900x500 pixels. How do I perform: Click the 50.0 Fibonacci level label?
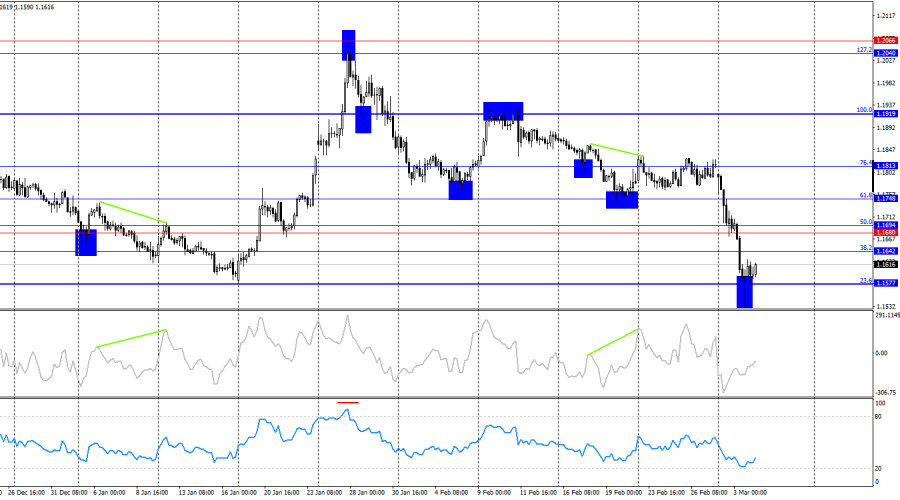point(866,222)
